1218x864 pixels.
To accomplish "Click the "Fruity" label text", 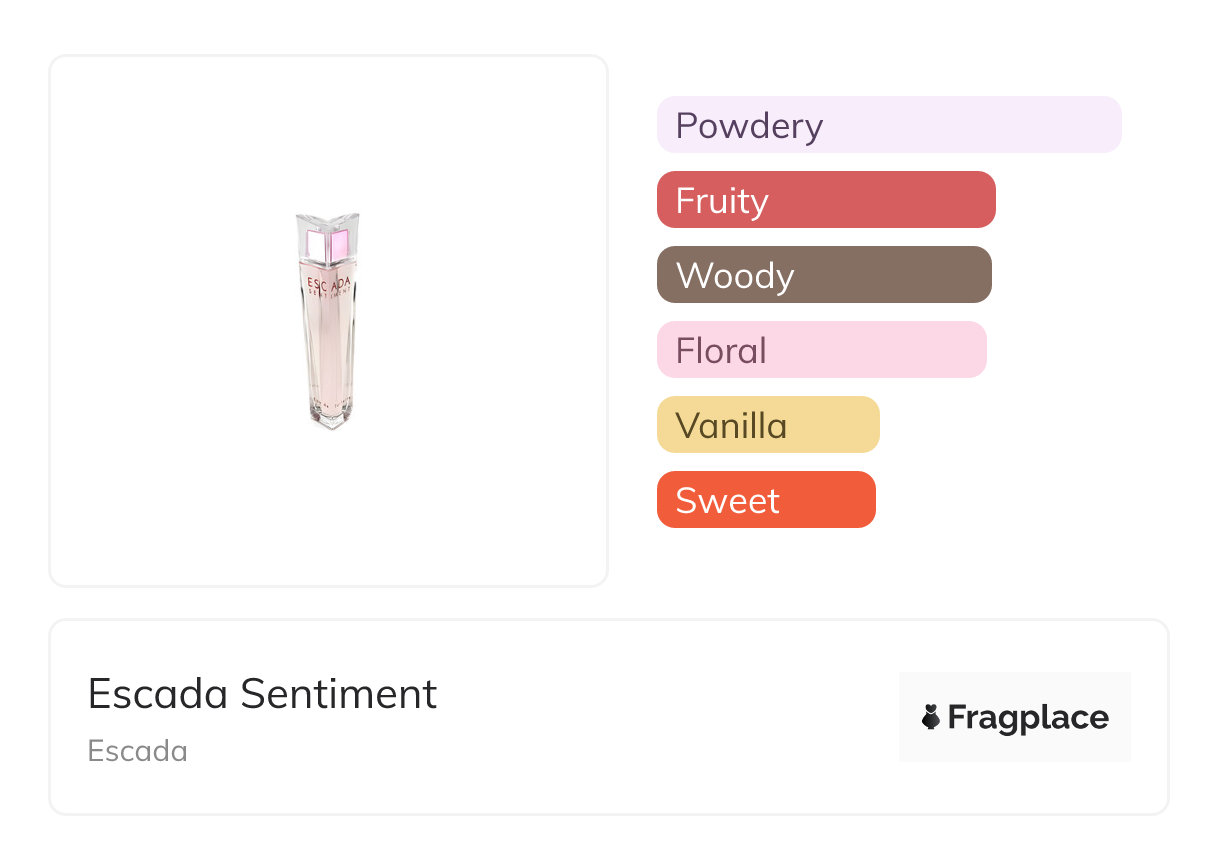I will point(722,201).
